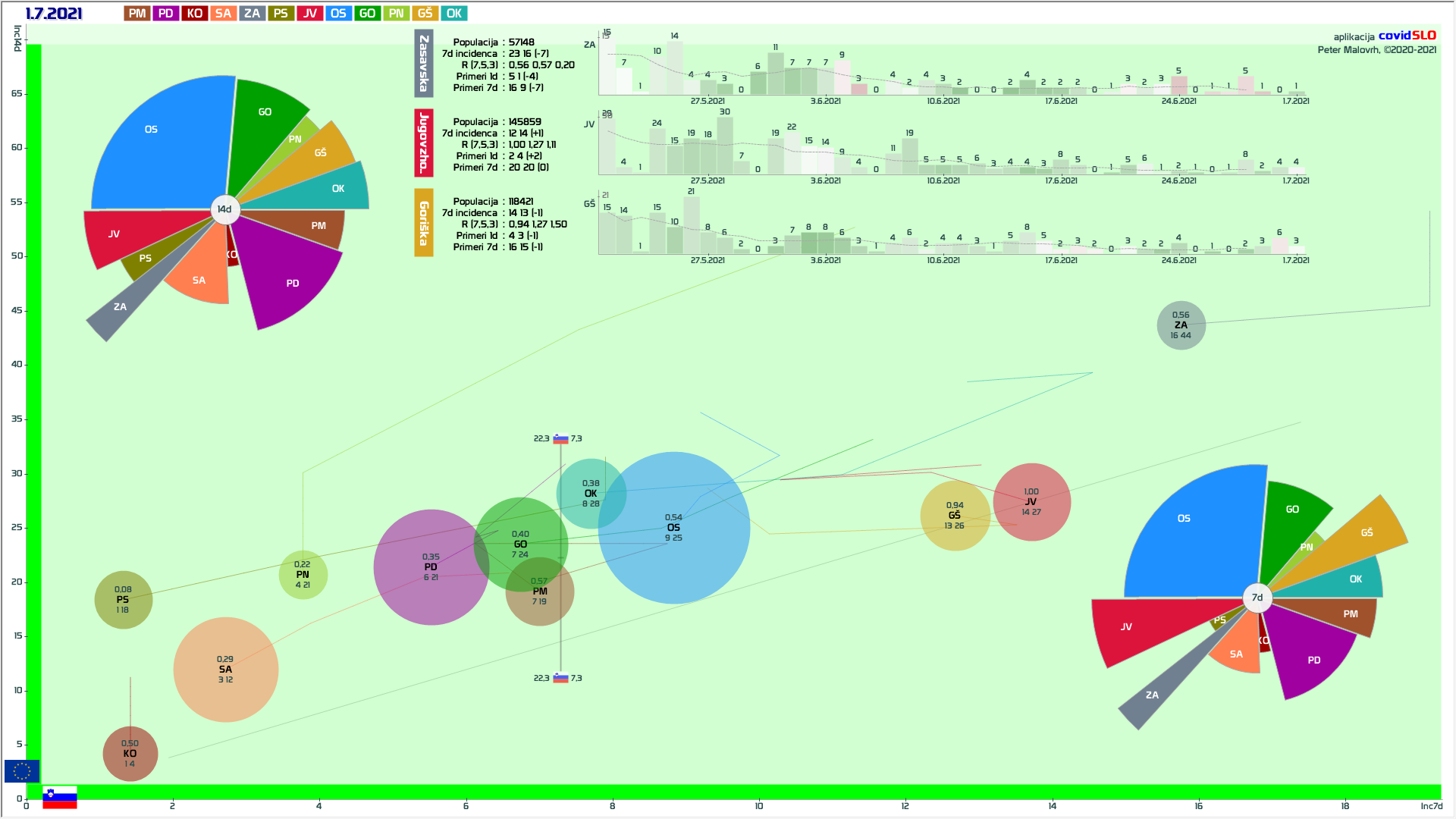Toggle the ZA region tag
Viewport: 1456px width, 819px height.
252,14
